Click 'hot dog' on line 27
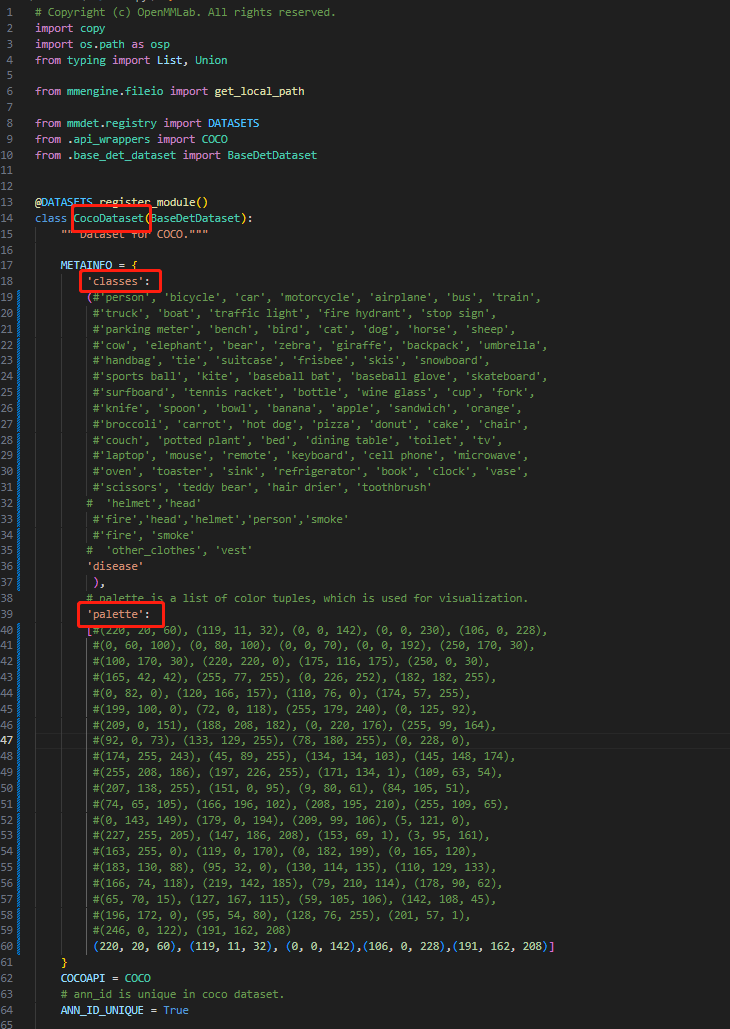The height and width of the screenshot is (1029, 730). tap(272, 425)
